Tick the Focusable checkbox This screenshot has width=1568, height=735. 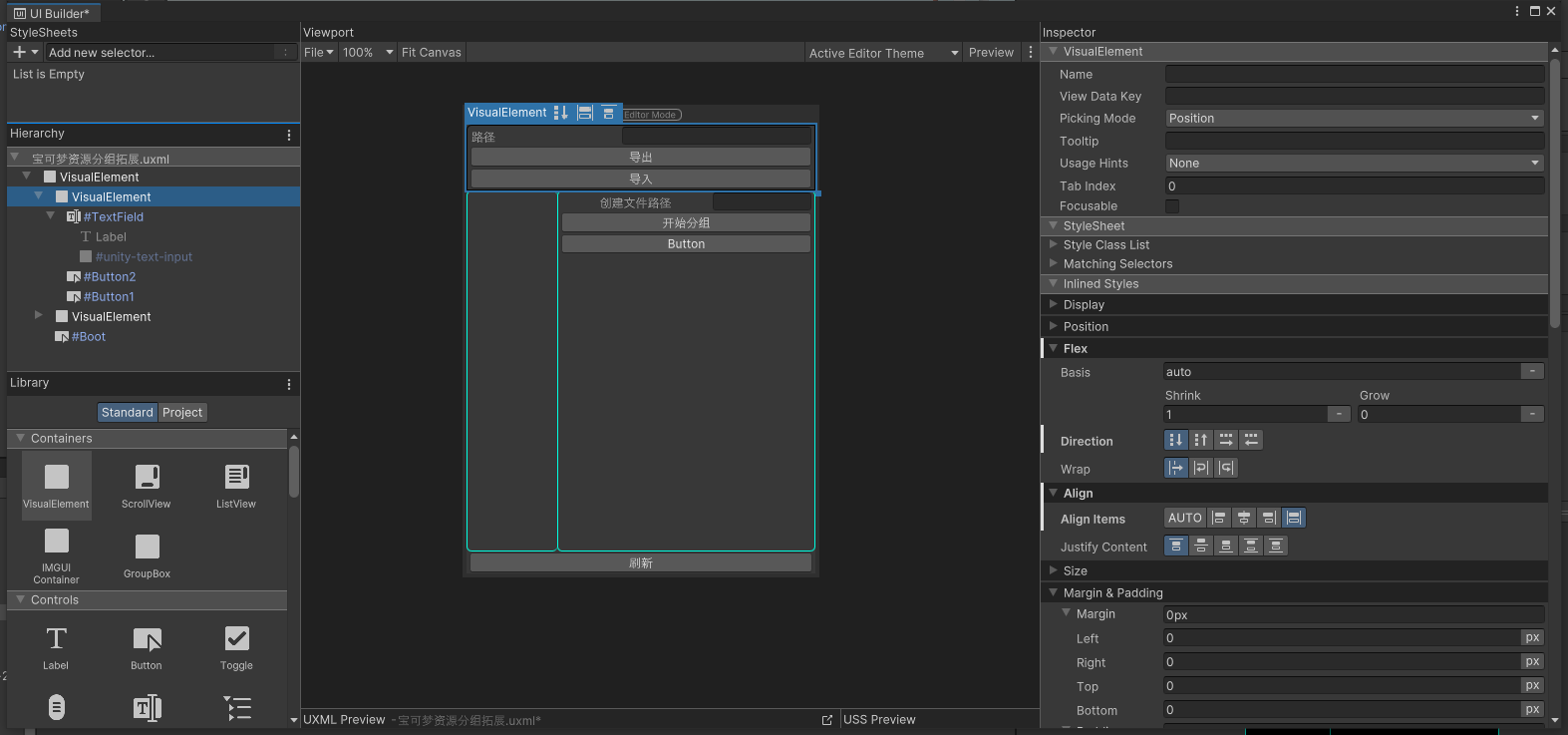click(1172, 206)
